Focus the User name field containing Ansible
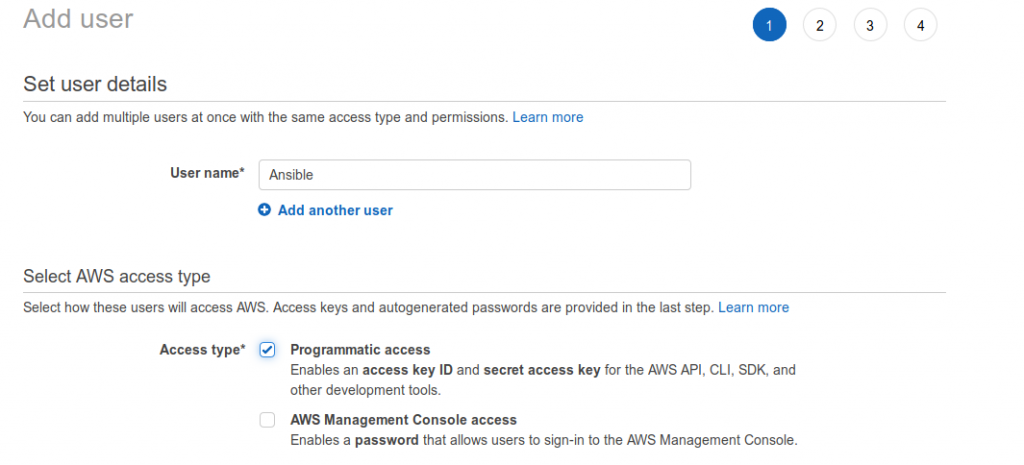 coord(475,175)
